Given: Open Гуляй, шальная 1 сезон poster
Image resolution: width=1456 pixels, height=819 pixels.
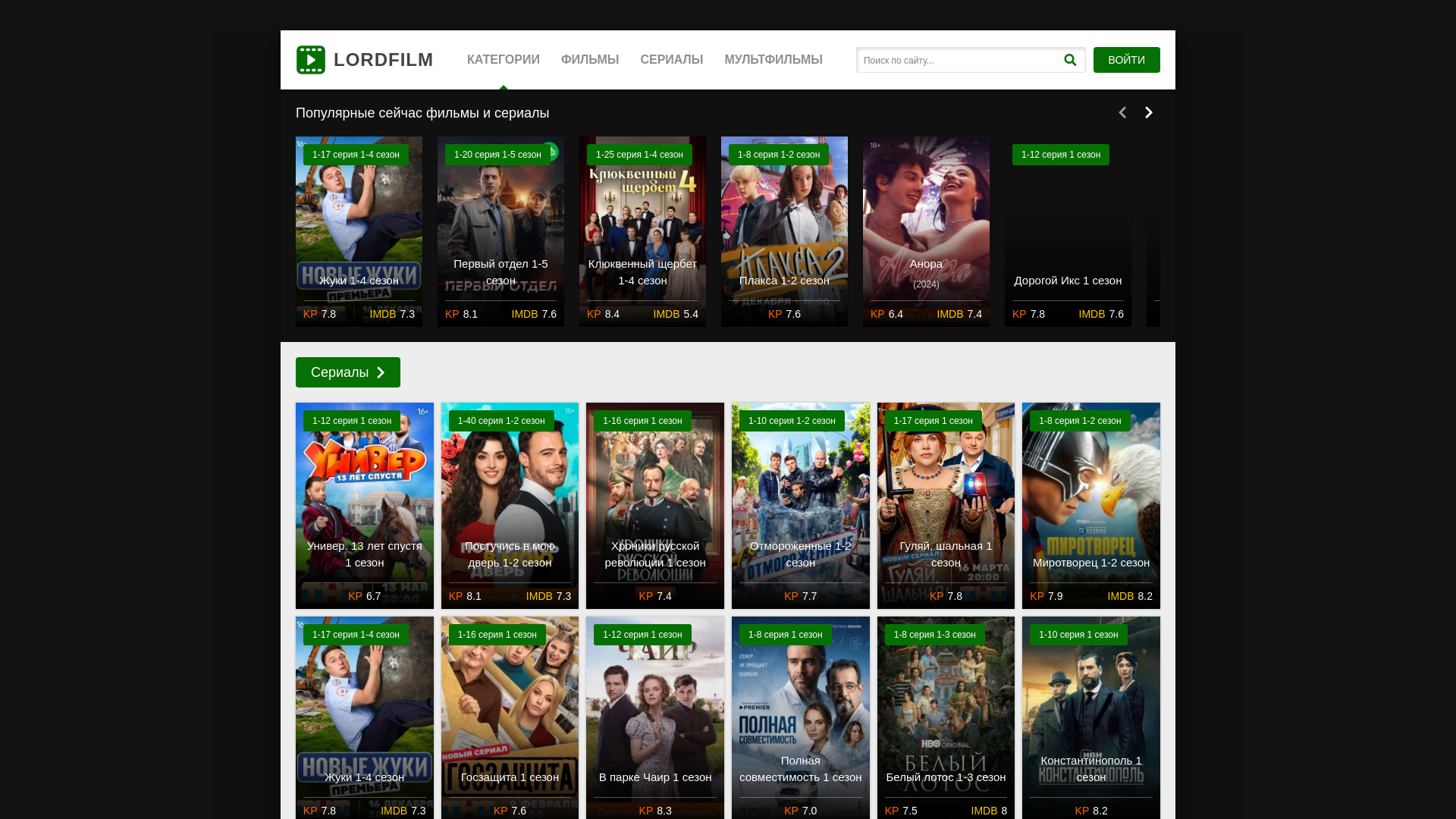Looking at the screenshot, I should coord(946,506).
